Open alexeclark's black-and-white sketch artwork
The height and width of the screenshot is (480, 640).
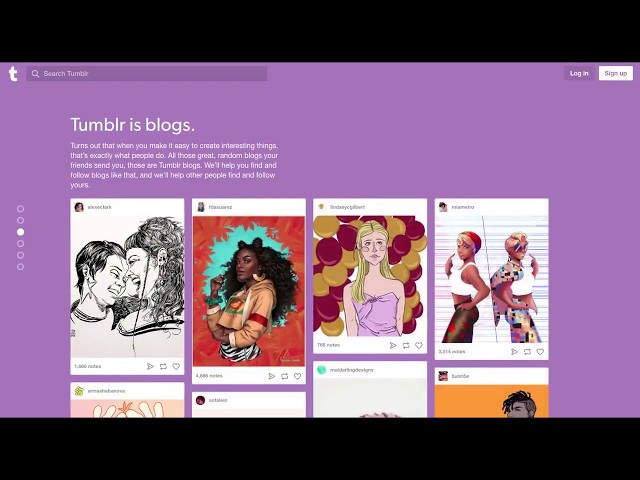[127, 287]
